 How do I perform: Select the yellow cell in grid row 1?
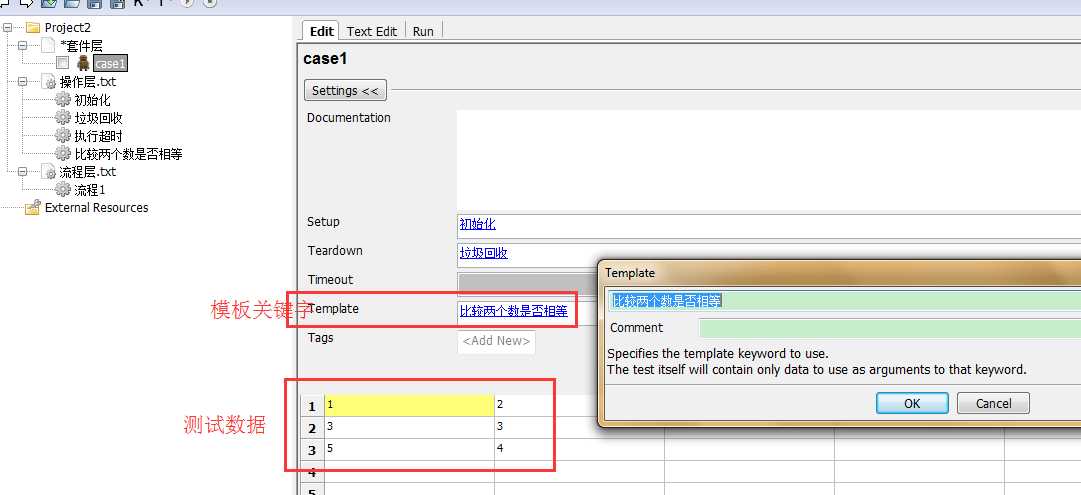410,405
